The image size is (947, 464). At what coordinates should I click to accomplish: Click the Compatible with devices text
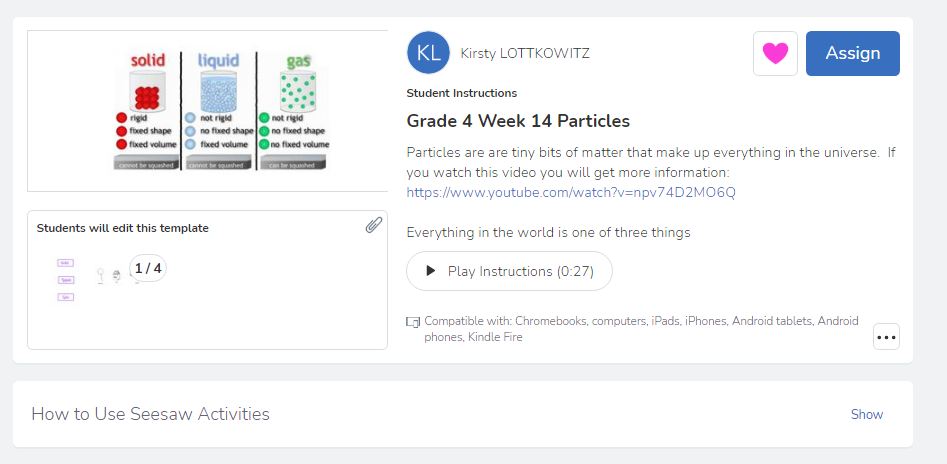click(x=641, y=329)
